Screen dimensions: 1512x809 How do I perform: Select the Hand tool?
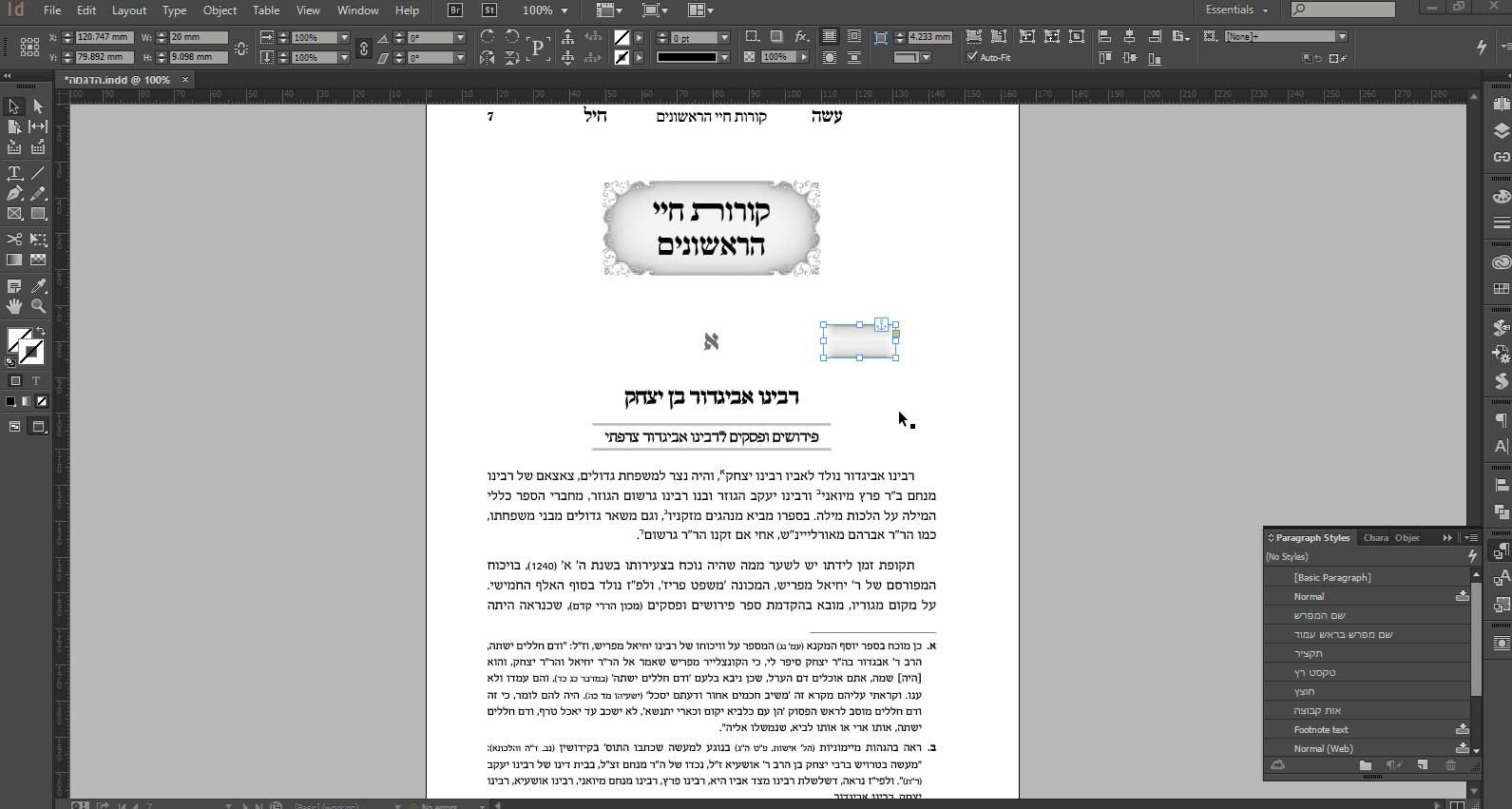click(x=14, y=306)
